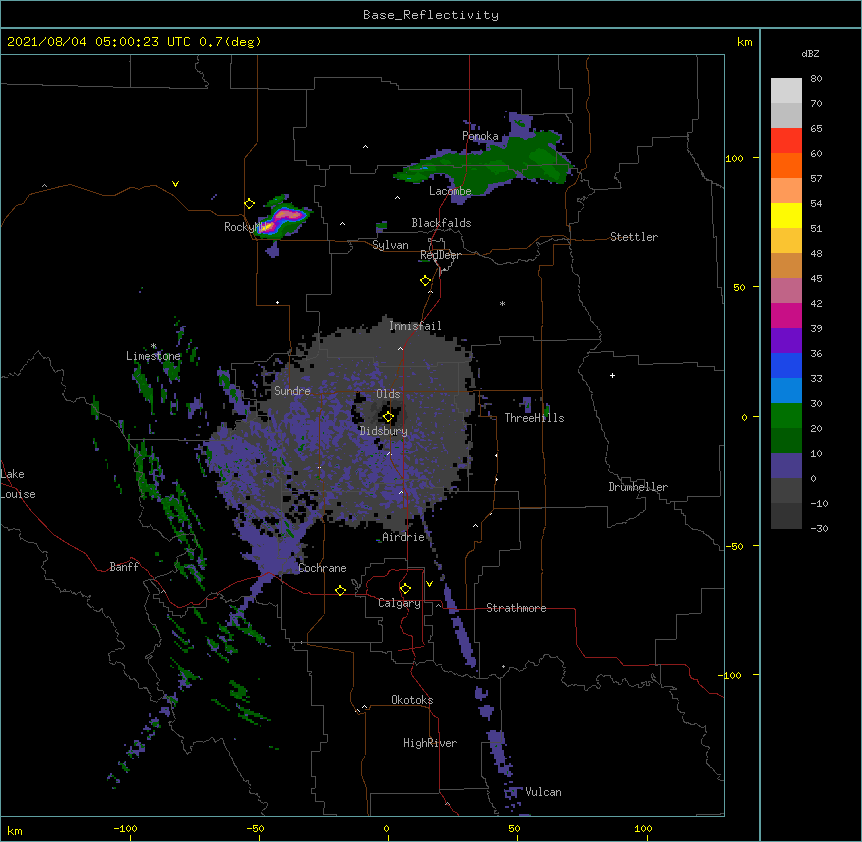Click the Drumheller city label
Screen dimensions: 862x842
(x=638, y=487)
